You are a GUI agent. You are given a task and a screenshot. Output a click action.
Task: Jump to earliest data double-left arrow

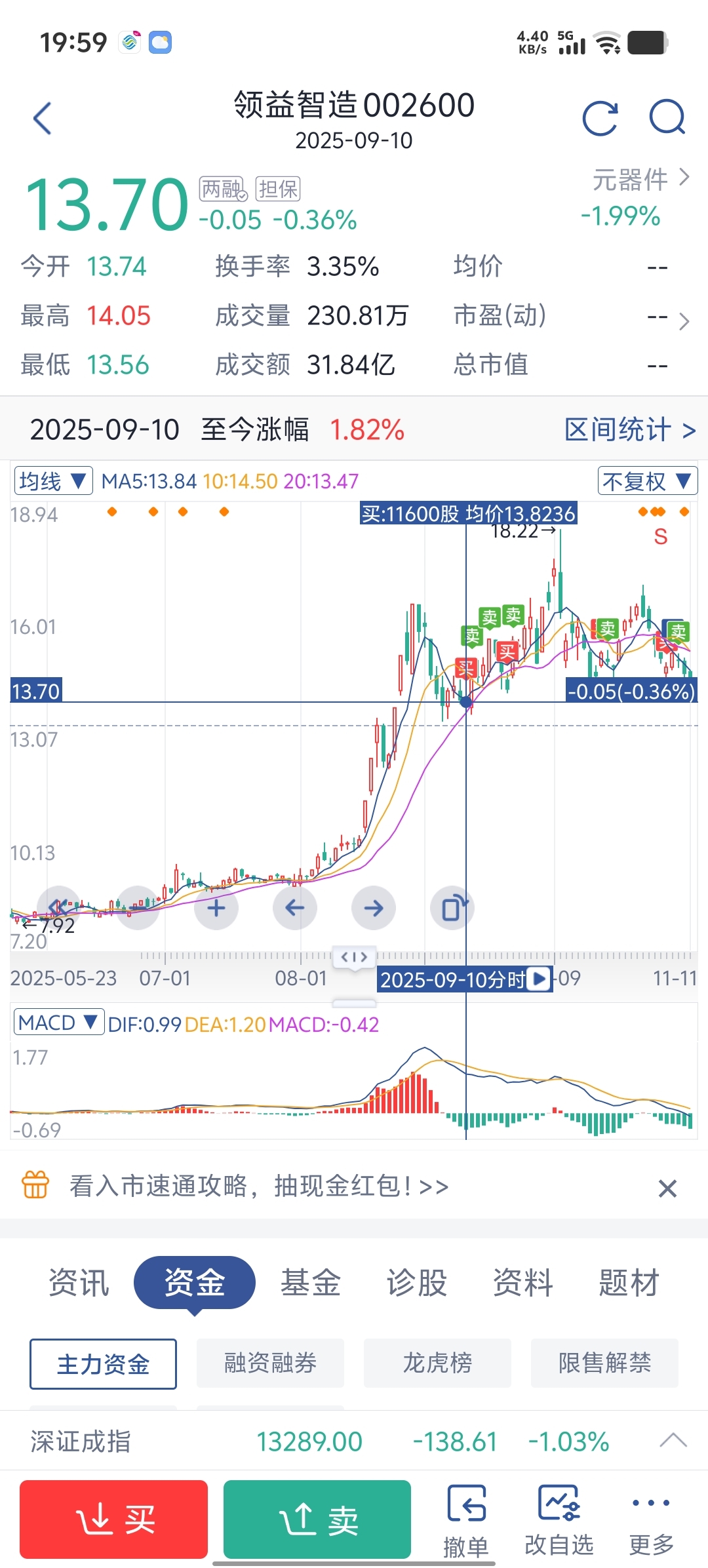[x=59, y=908]
